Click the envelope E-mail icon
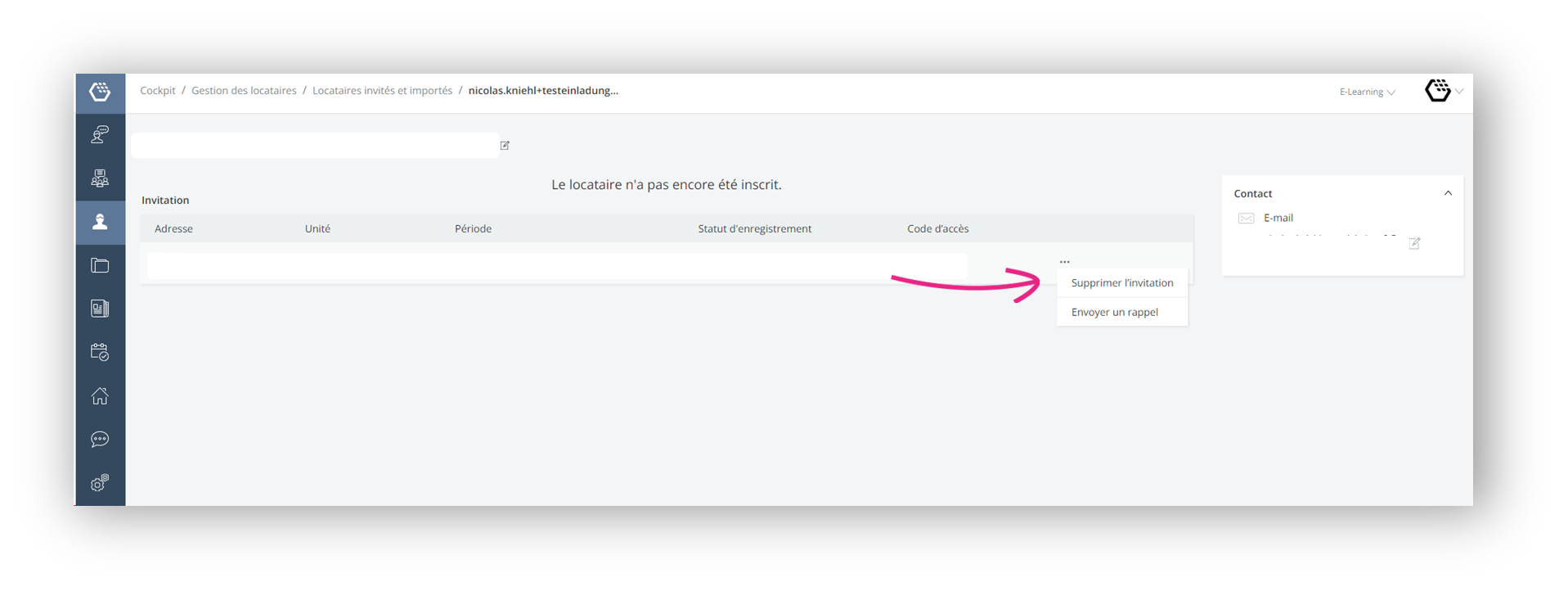Image resolution: width=1568 pixels, height=591 pixels. [1246, 219]
